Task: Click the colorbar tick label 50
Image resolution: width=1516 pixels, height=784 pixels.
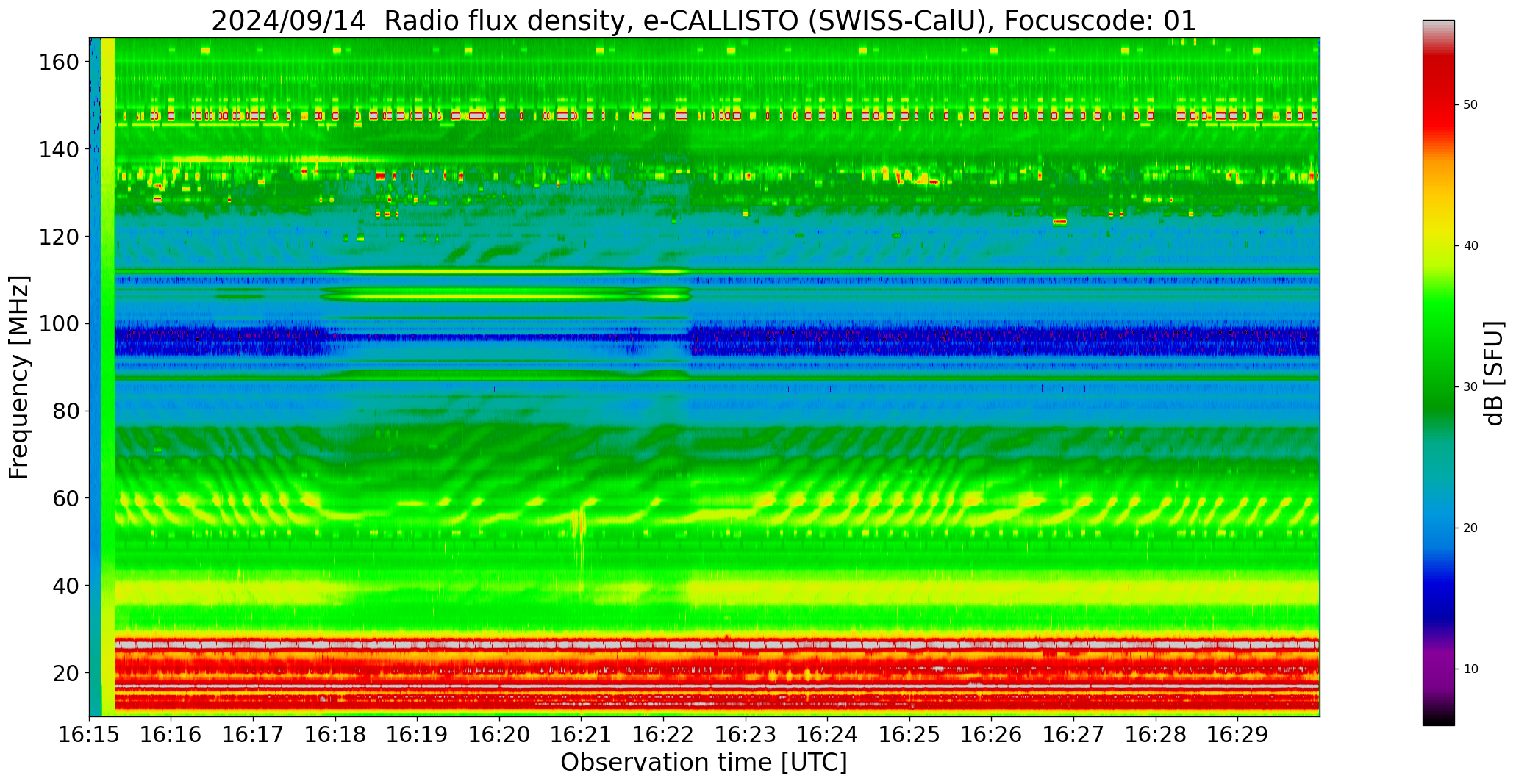Action: [1470, 105]
